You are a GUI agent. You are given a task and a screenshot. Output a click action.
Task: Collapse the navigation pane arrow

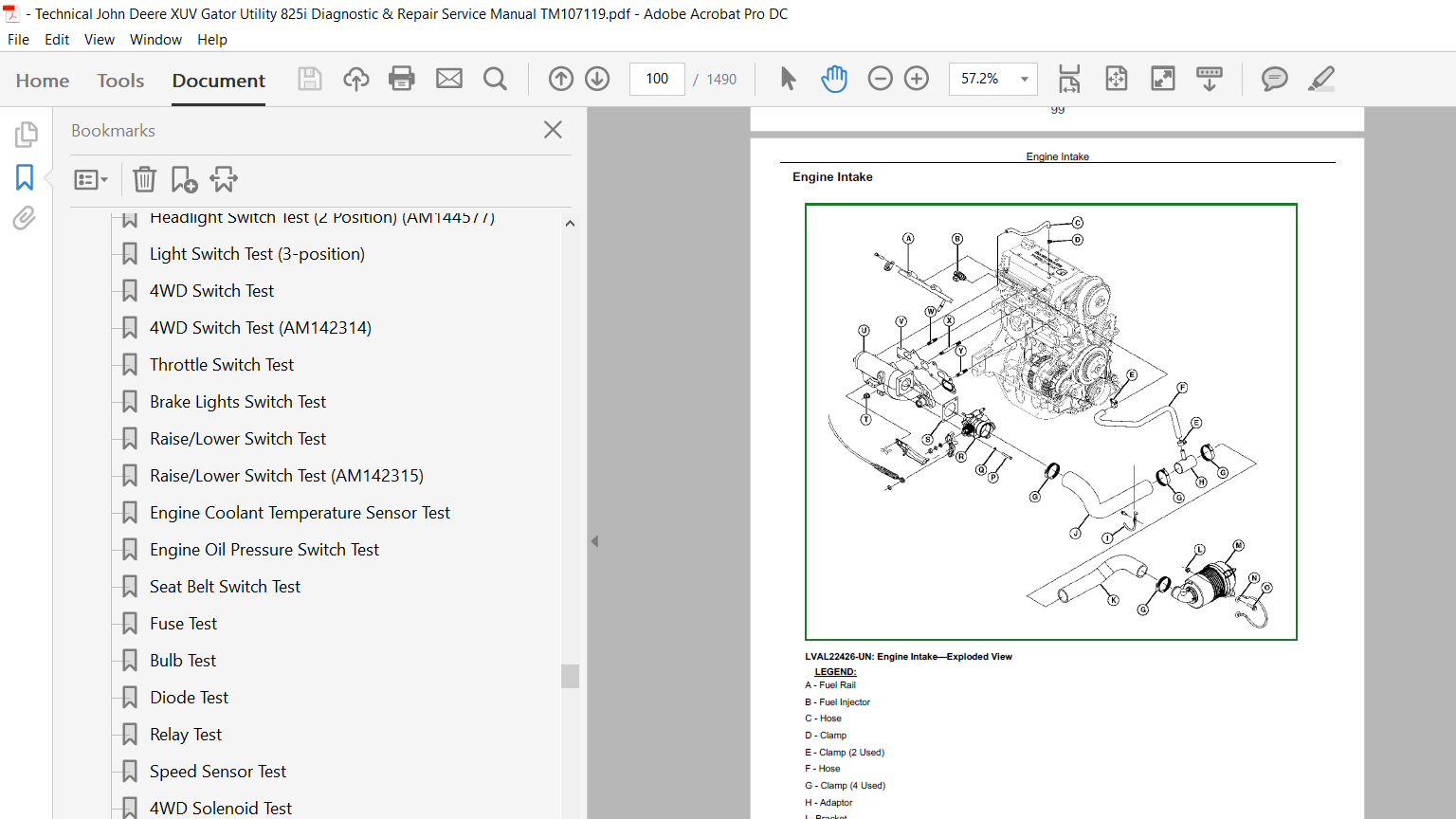click(x=594, y=541)
